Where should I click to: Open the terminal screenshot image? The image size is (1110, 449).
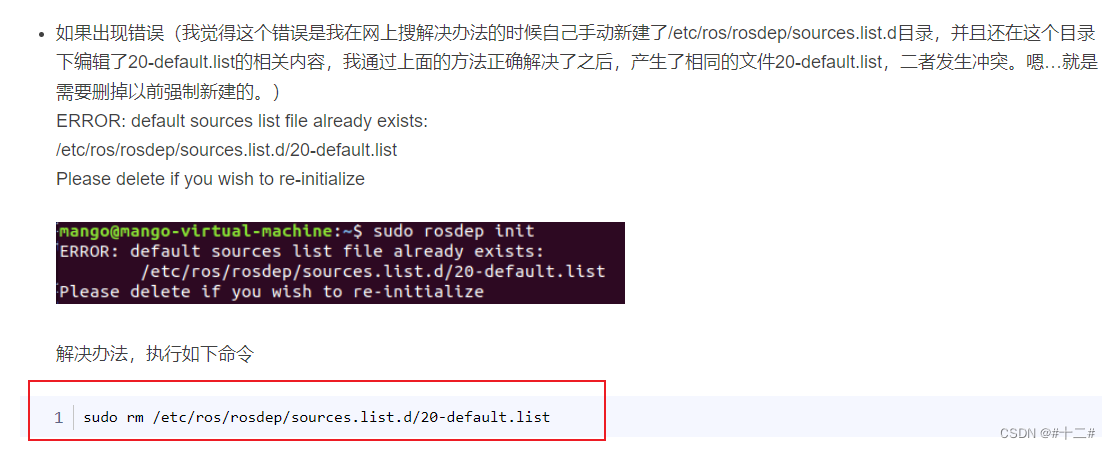click(341, 263)
